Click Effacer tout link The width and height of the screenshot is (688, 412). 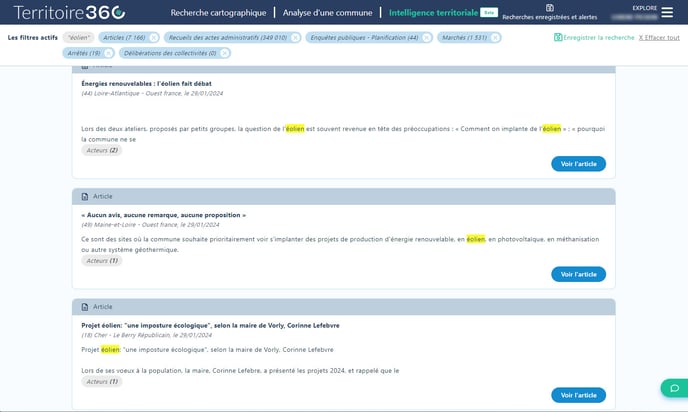pos(659,37)
